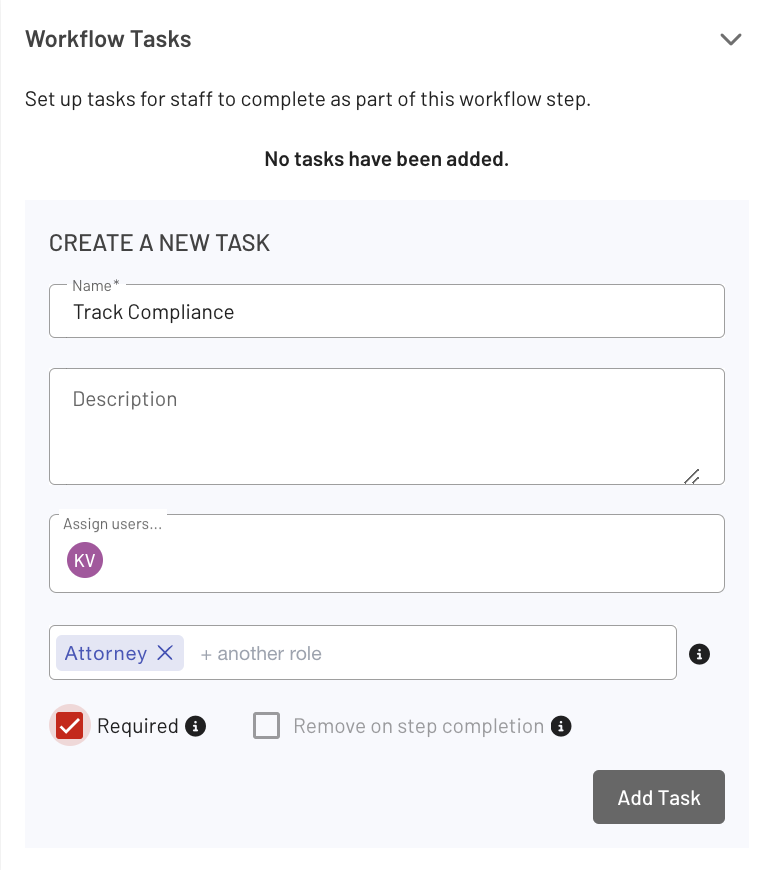Toggle via the Required label text
The width and height of the screenshot is (768, 870).
[x=138, y=726]
